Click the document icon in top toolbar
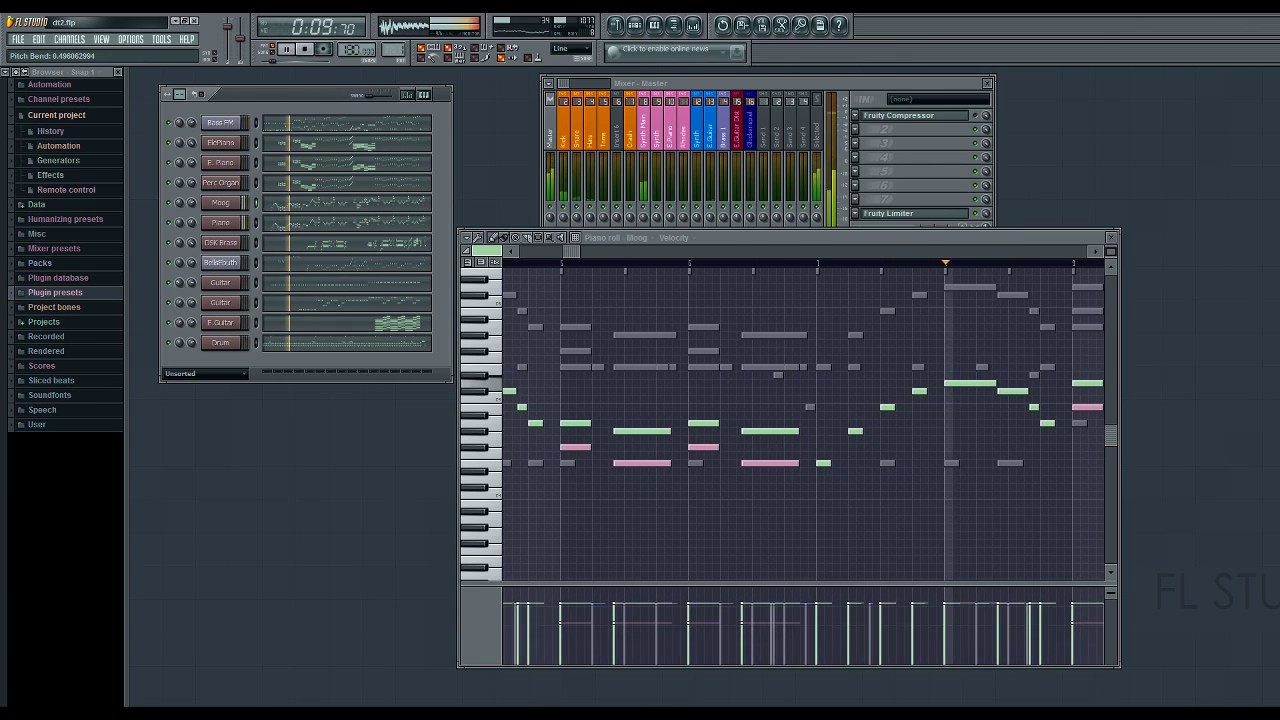Screen dimensions: 1280x720 click(820, 25)
